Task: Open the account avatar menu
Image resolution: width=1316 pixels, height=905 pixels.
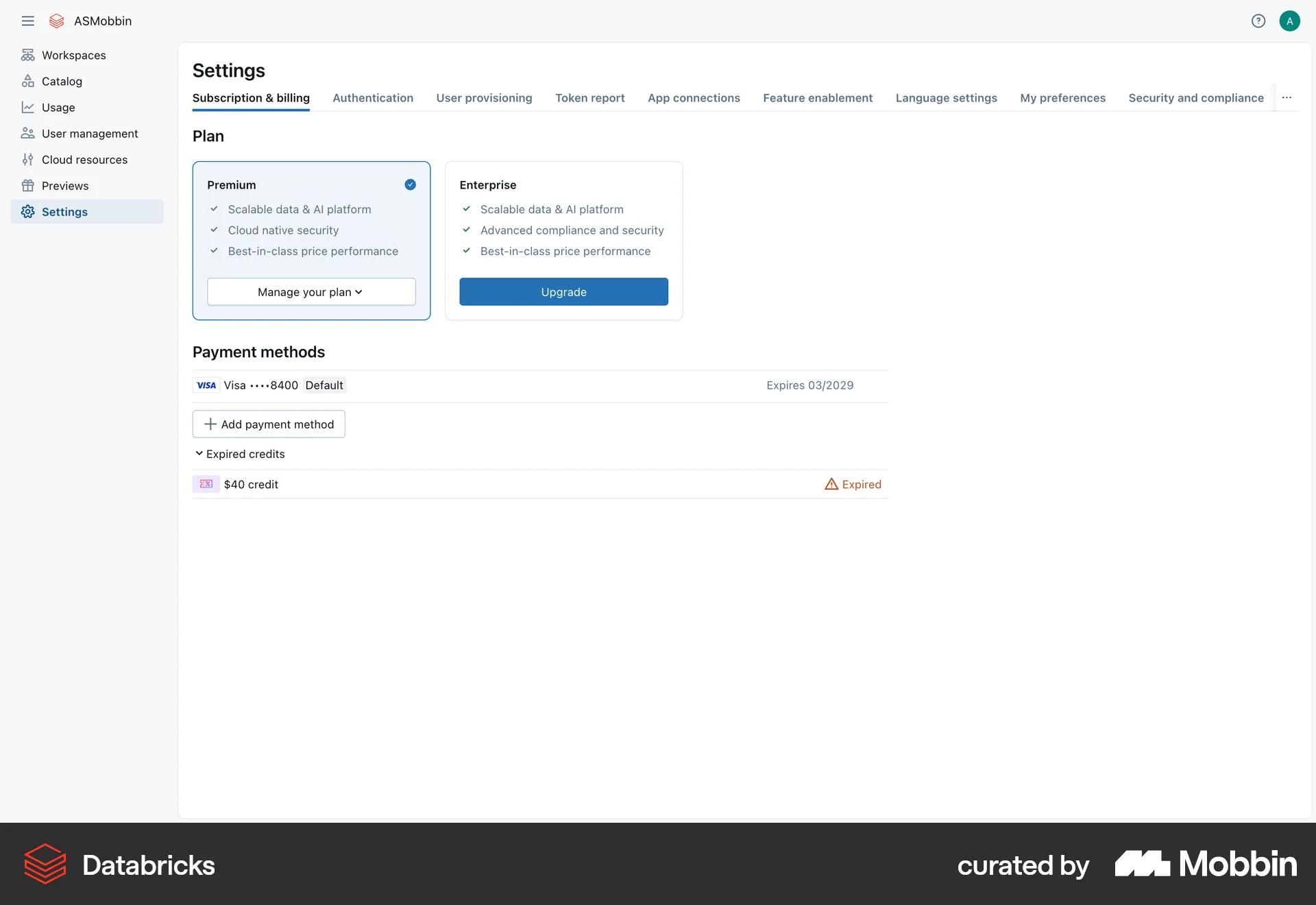Action: click(1290, 21)
